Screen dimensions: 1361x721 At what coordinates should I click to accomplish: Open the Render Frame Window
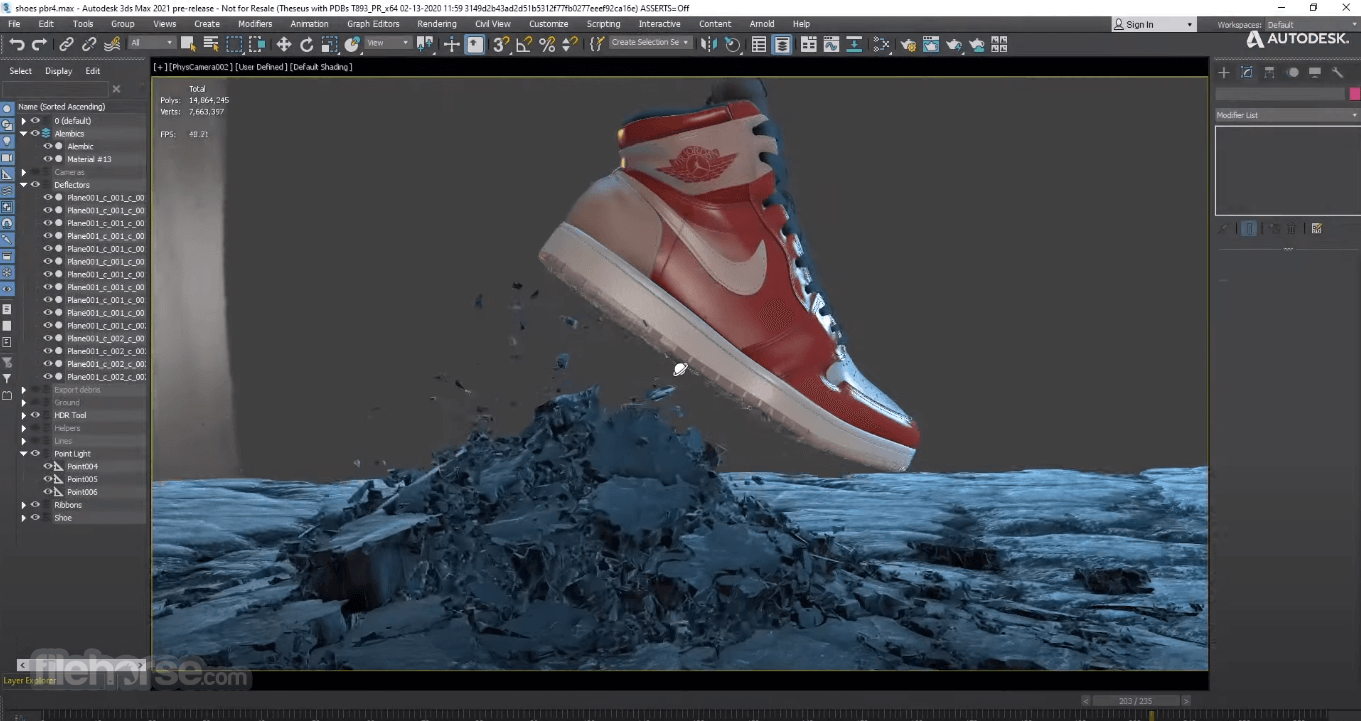pos(930,43)
